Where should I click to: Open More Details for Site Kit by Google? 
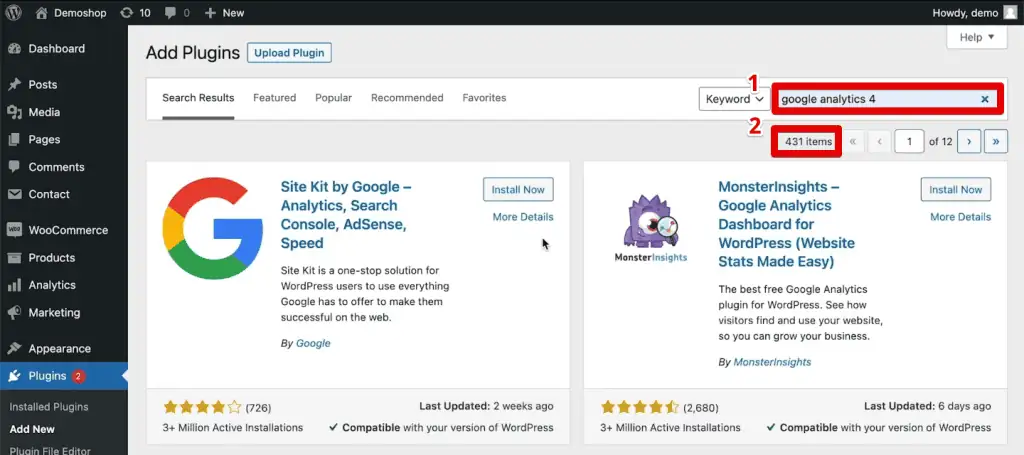tap(522, 217)
